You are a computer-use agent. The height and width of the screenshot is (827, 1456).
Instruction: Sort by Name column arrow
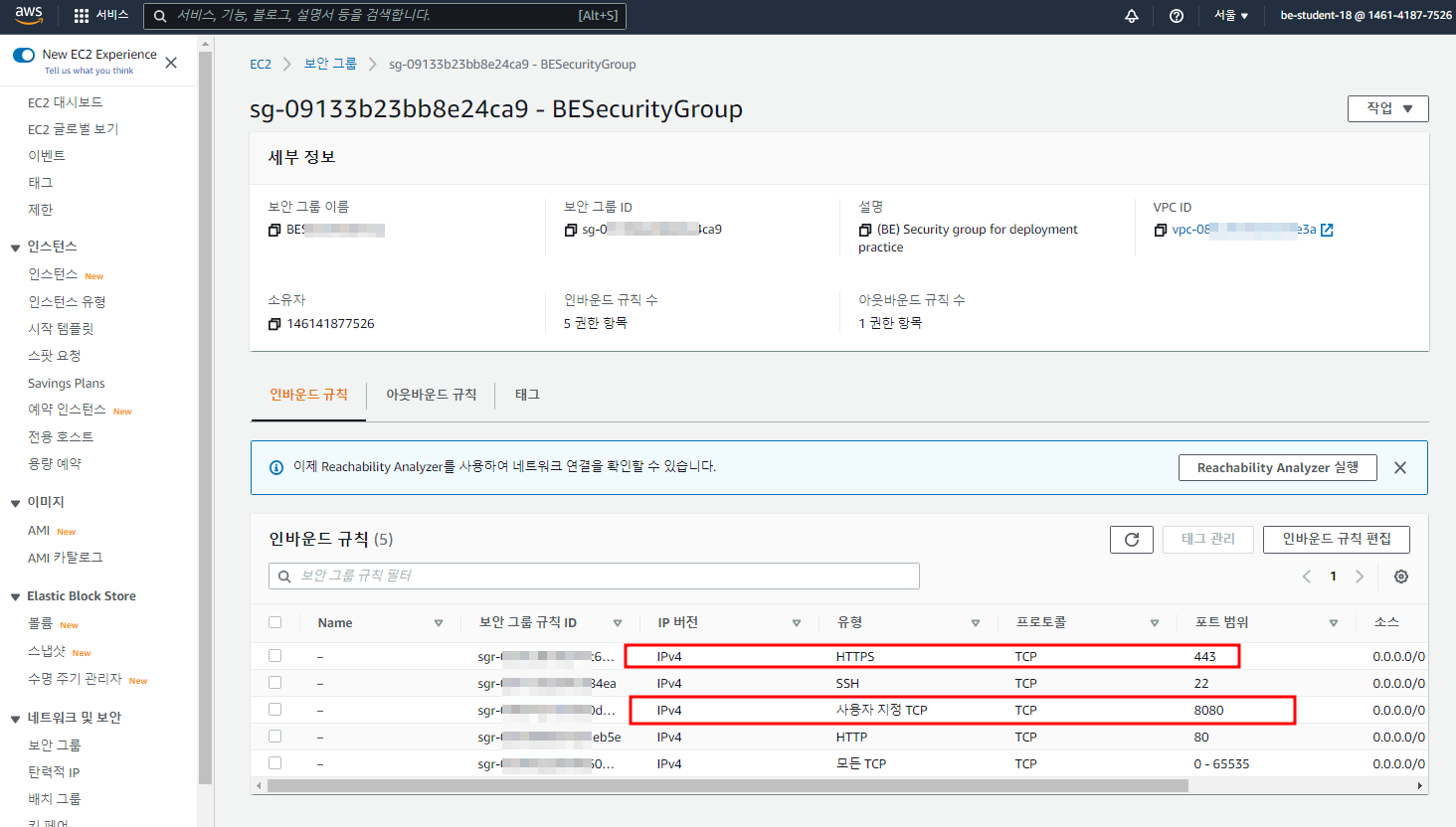(x=439, y=623)
